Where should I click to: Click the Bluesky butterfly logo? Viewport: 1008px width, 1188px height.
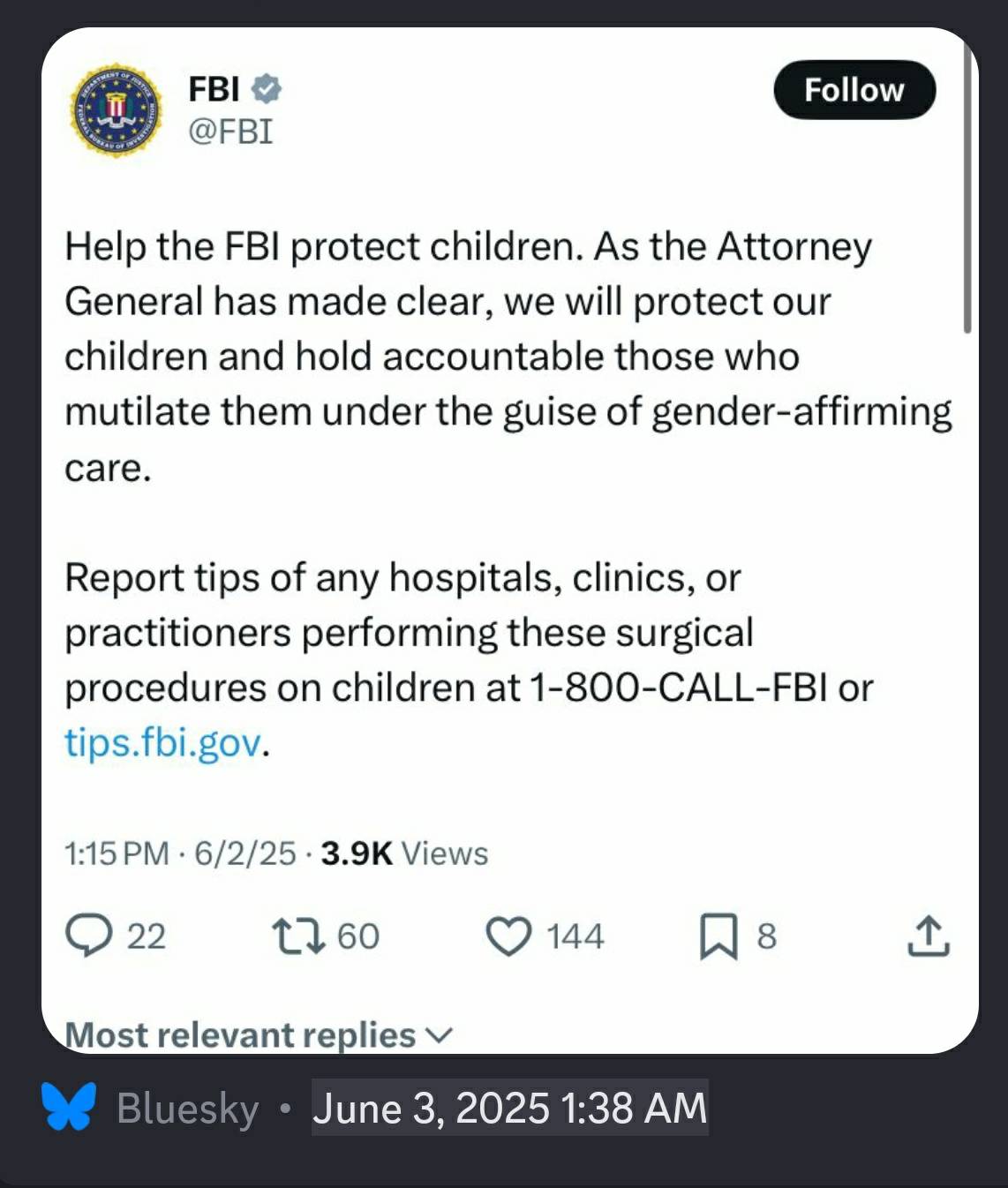[69, 1107]
